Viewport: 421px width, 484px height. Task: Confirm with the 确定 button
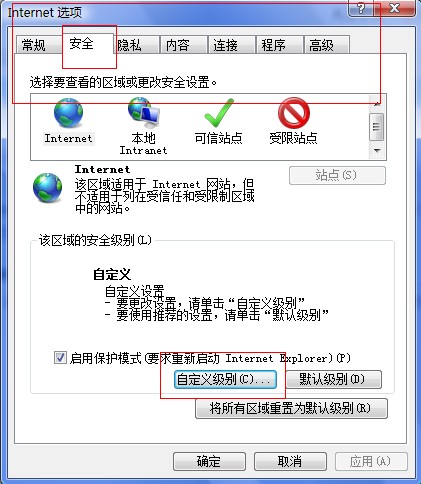(209, 461)
